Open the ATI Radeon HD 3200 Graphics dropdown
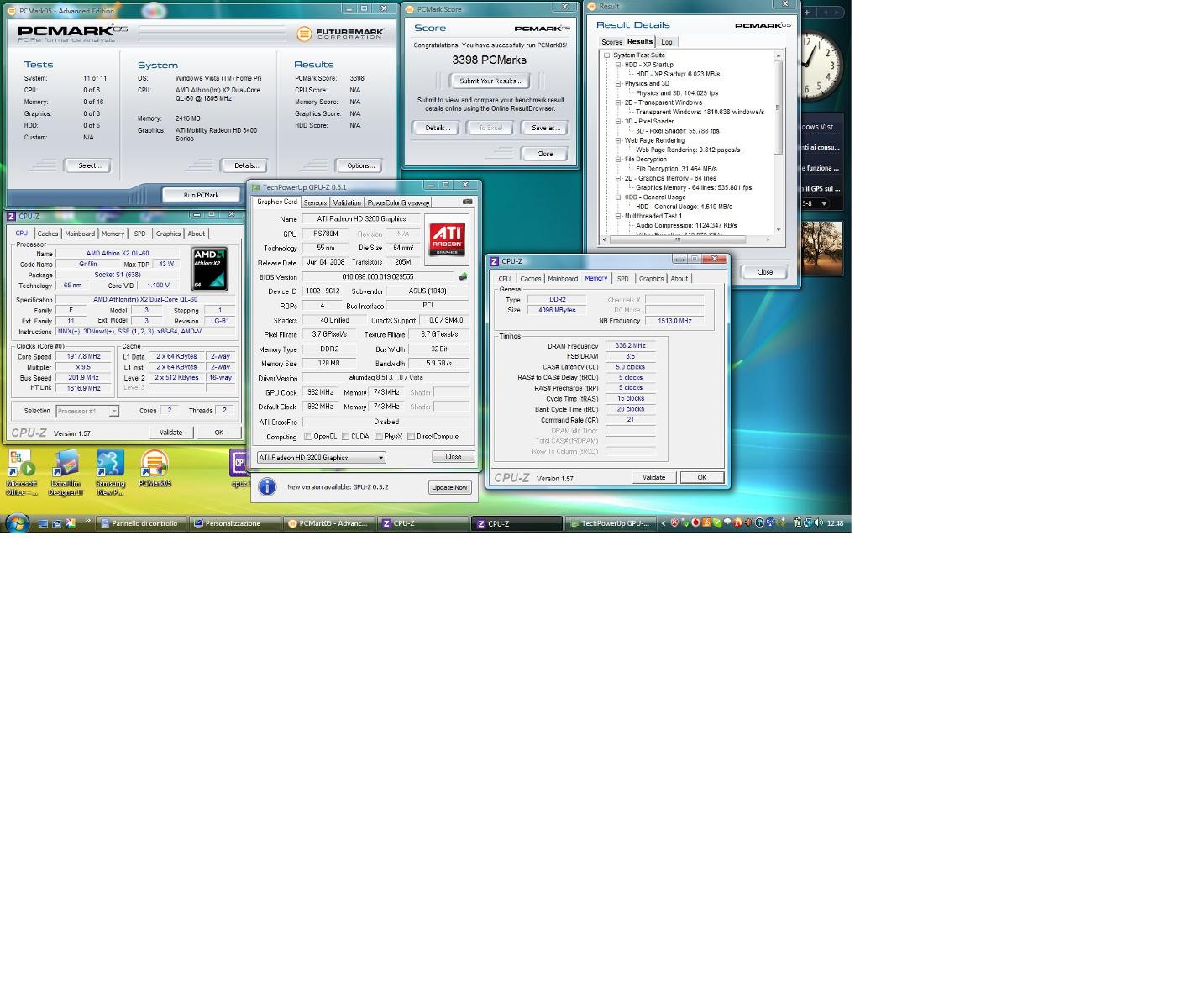Screen dimensions: 1196x1008 coord(322,458)
